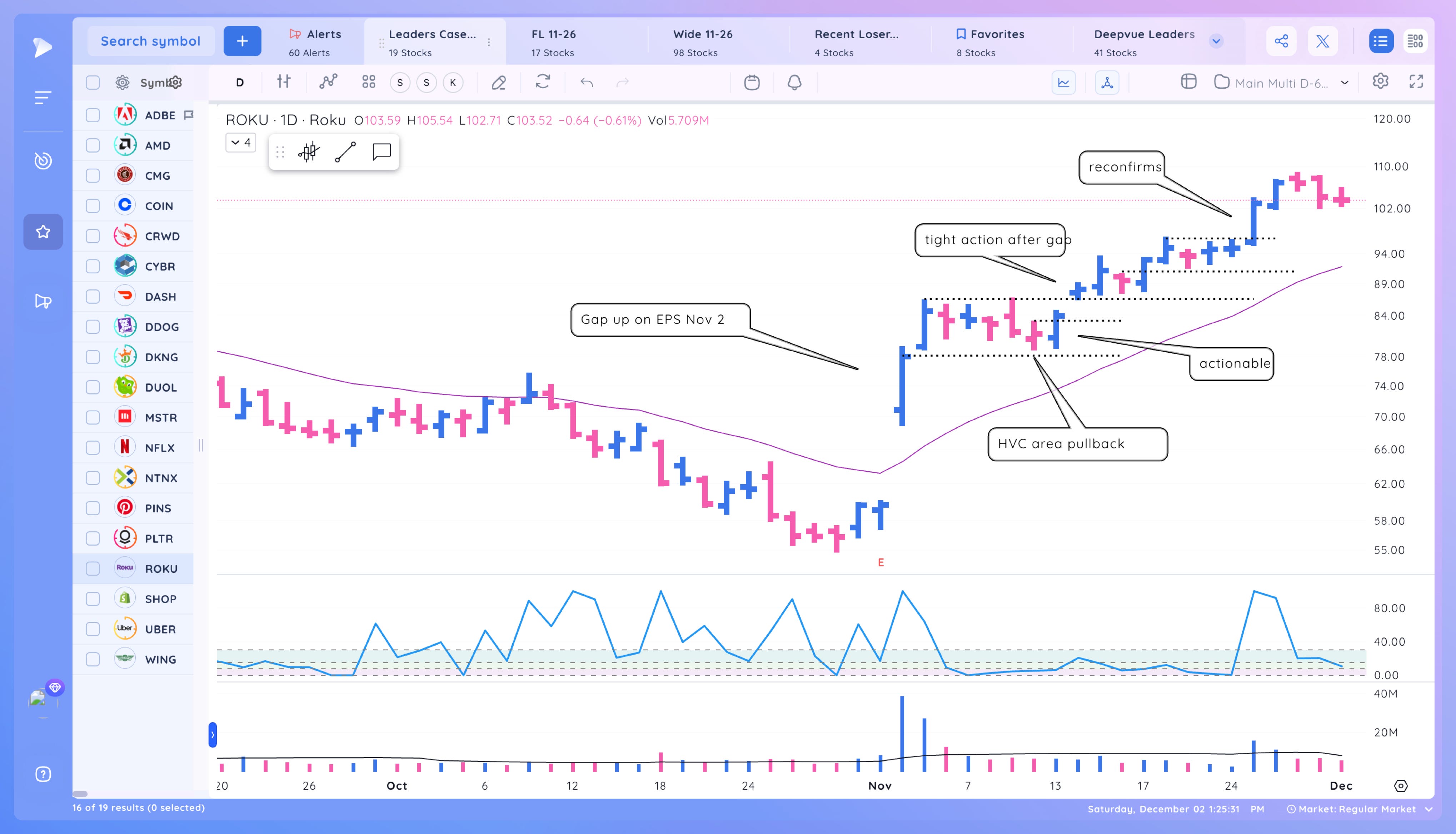
Task: Create alert with bell icon
Action: tap(794, 83)
